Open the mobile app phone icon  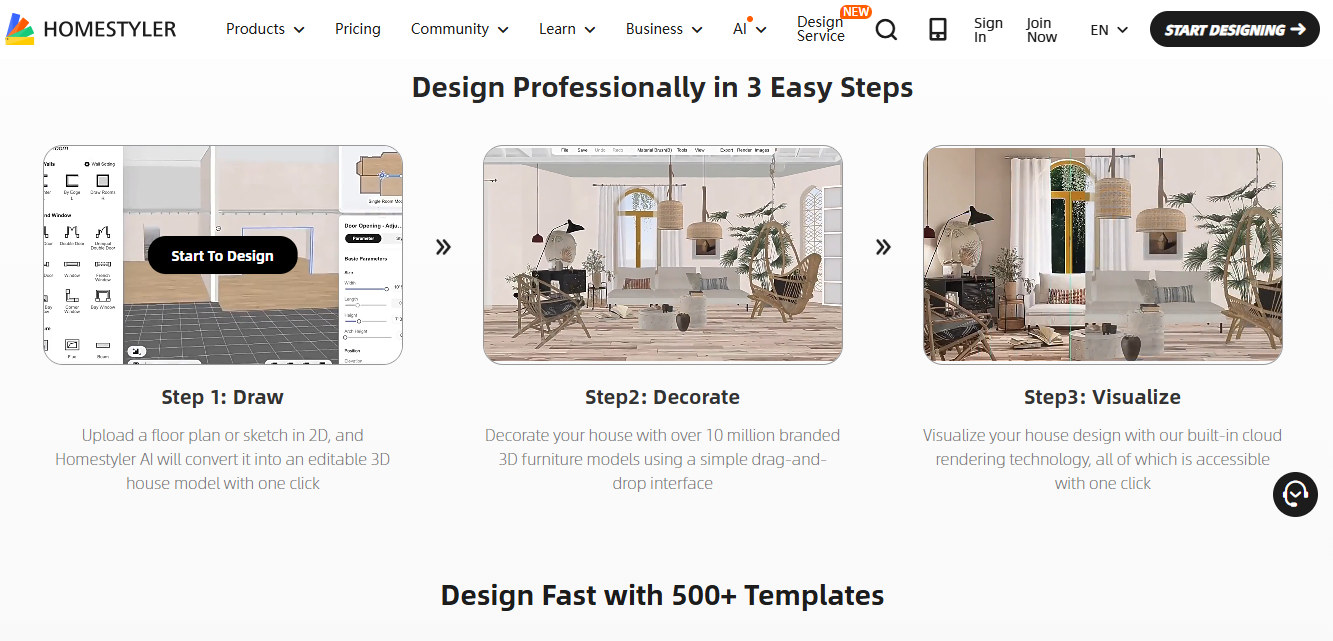[x=937, y=30]
